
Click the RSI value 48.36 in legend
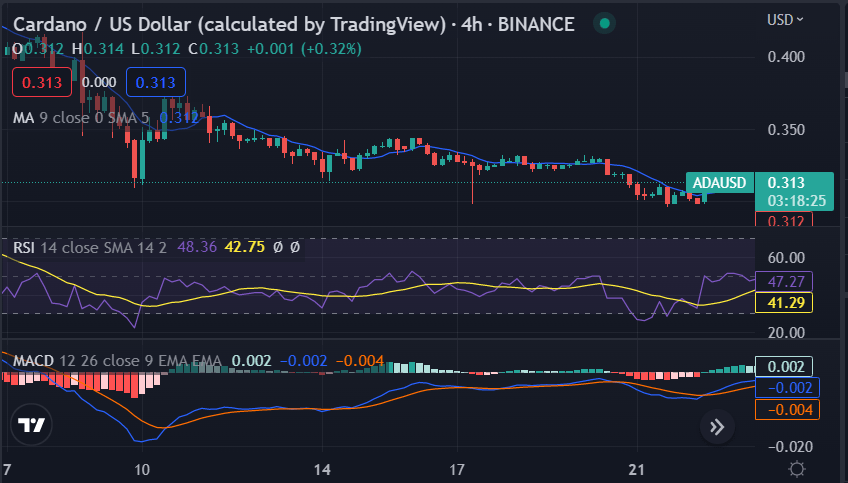[x=197, y=247]
